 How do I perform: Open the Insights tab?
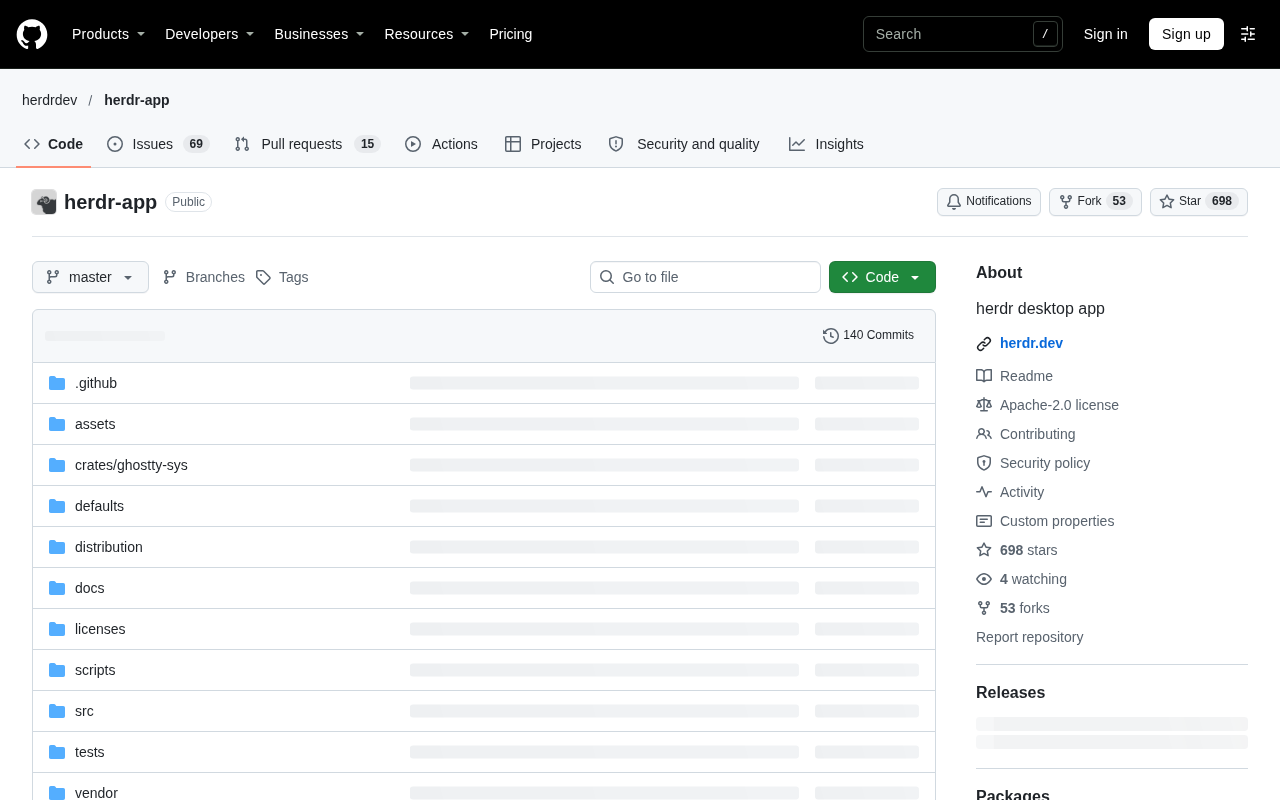[x=826, y=144]
